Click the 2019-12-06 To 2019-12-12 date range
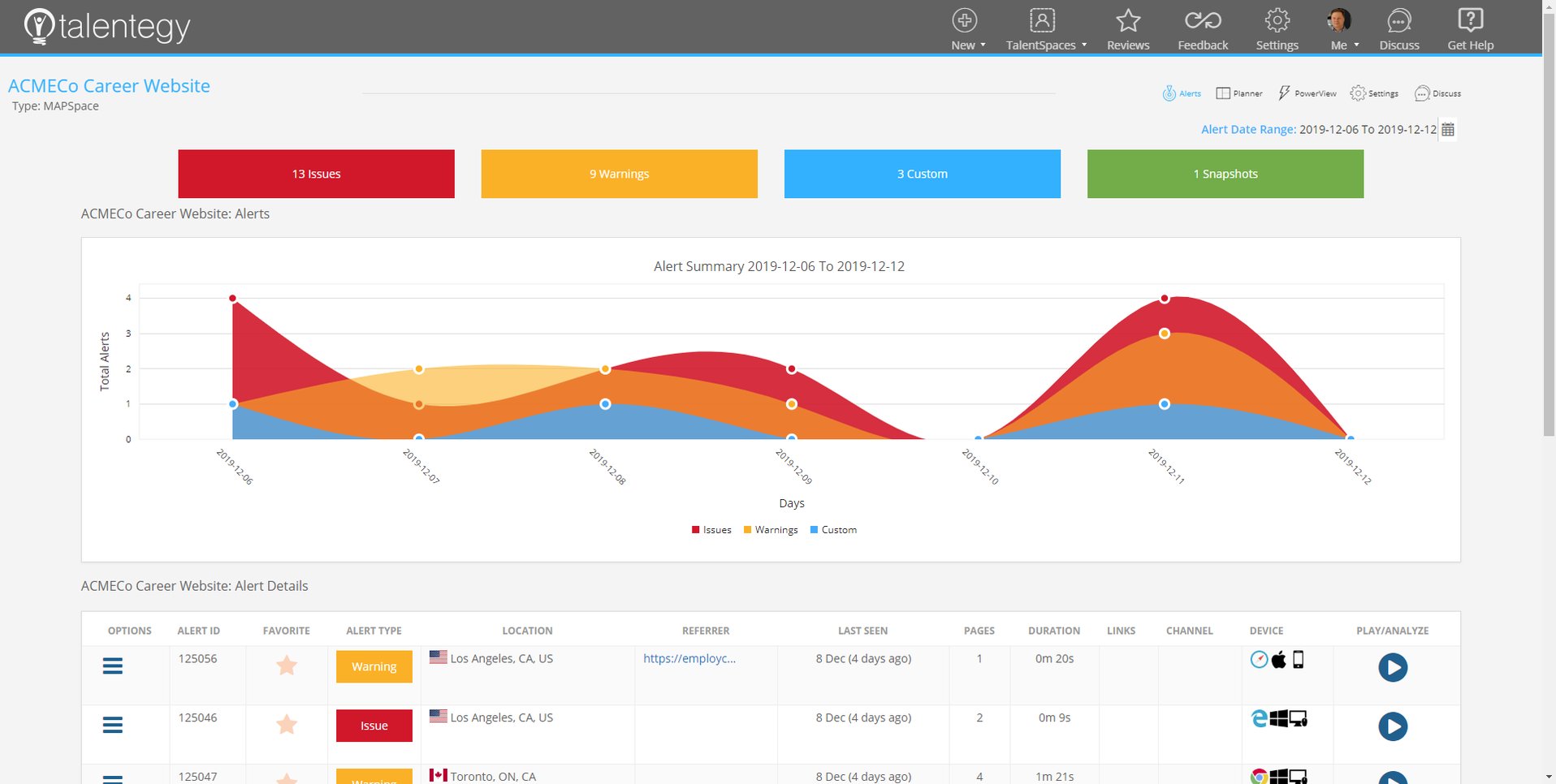Image resolution: width=1556 pixels, height=784 pixels. [1368, 129]
